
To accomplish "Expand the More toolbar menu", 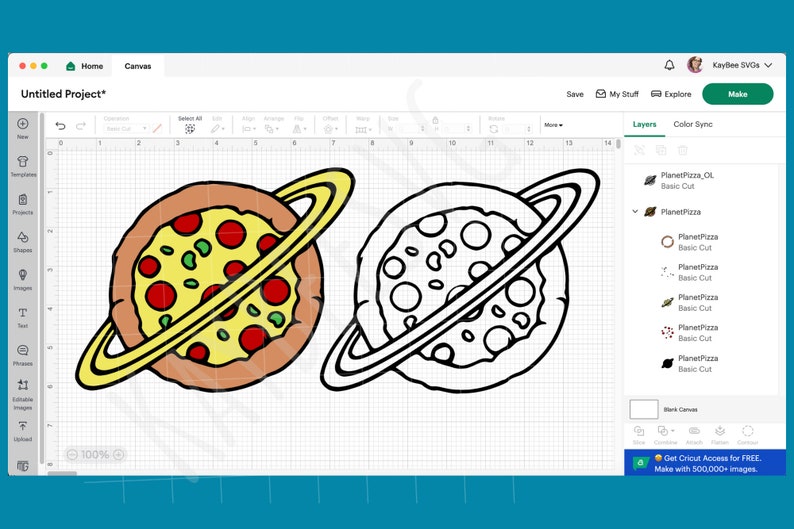I will (x=553, y=125).
